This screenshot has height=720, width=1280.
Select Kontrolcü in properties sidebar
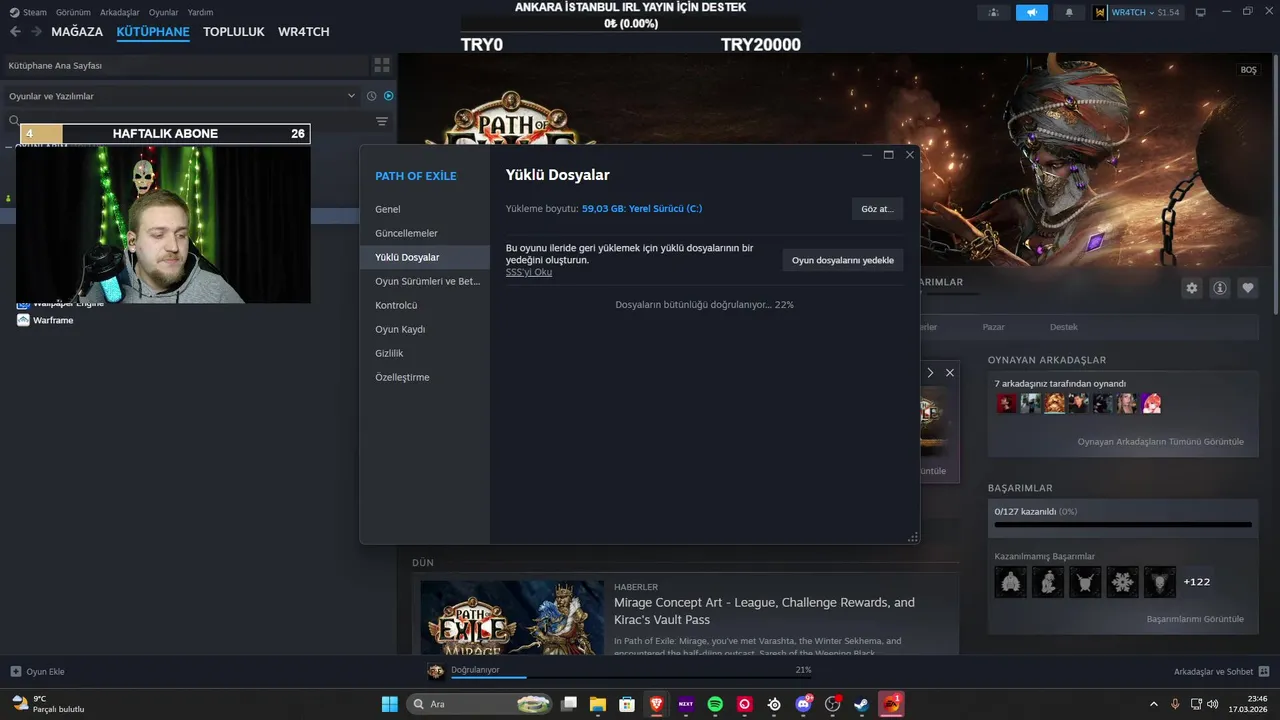pos(425,305)
